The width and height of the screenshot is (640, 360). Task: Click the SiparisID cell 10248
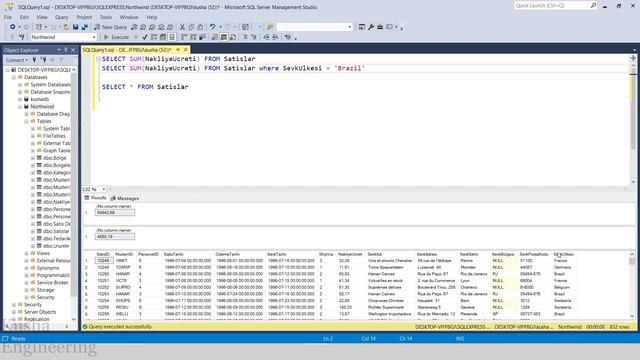click(x=103, y=260)
